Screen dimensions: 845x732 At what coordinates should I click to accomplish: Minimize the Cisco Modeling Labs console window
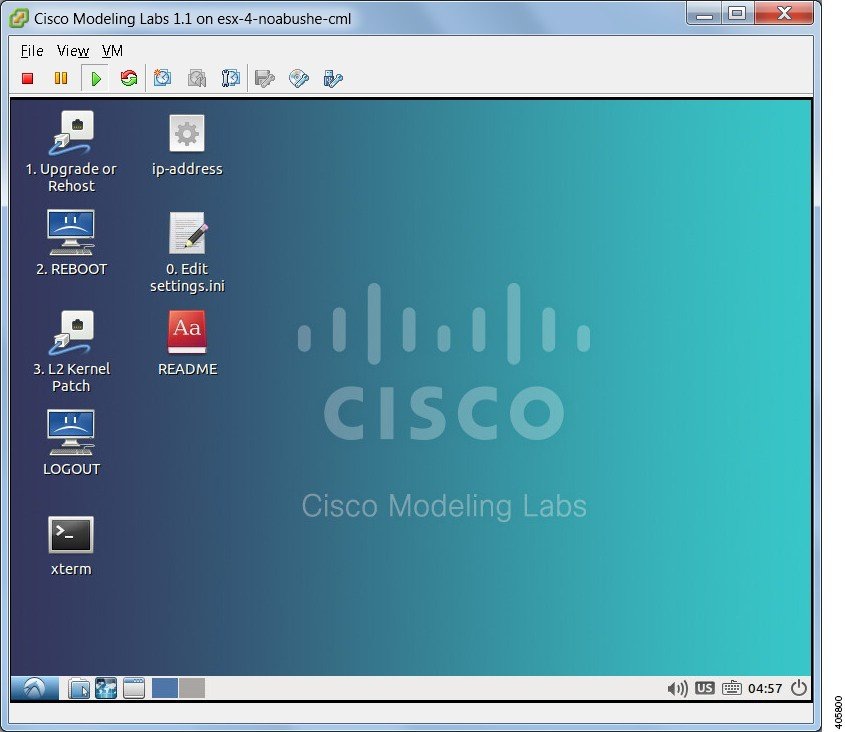pos(704,13)
